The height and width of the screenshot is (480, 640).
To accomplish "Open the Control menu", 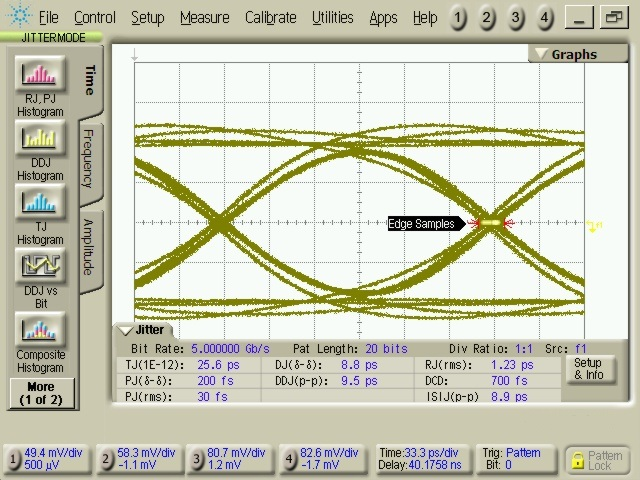I will [95, 18].
